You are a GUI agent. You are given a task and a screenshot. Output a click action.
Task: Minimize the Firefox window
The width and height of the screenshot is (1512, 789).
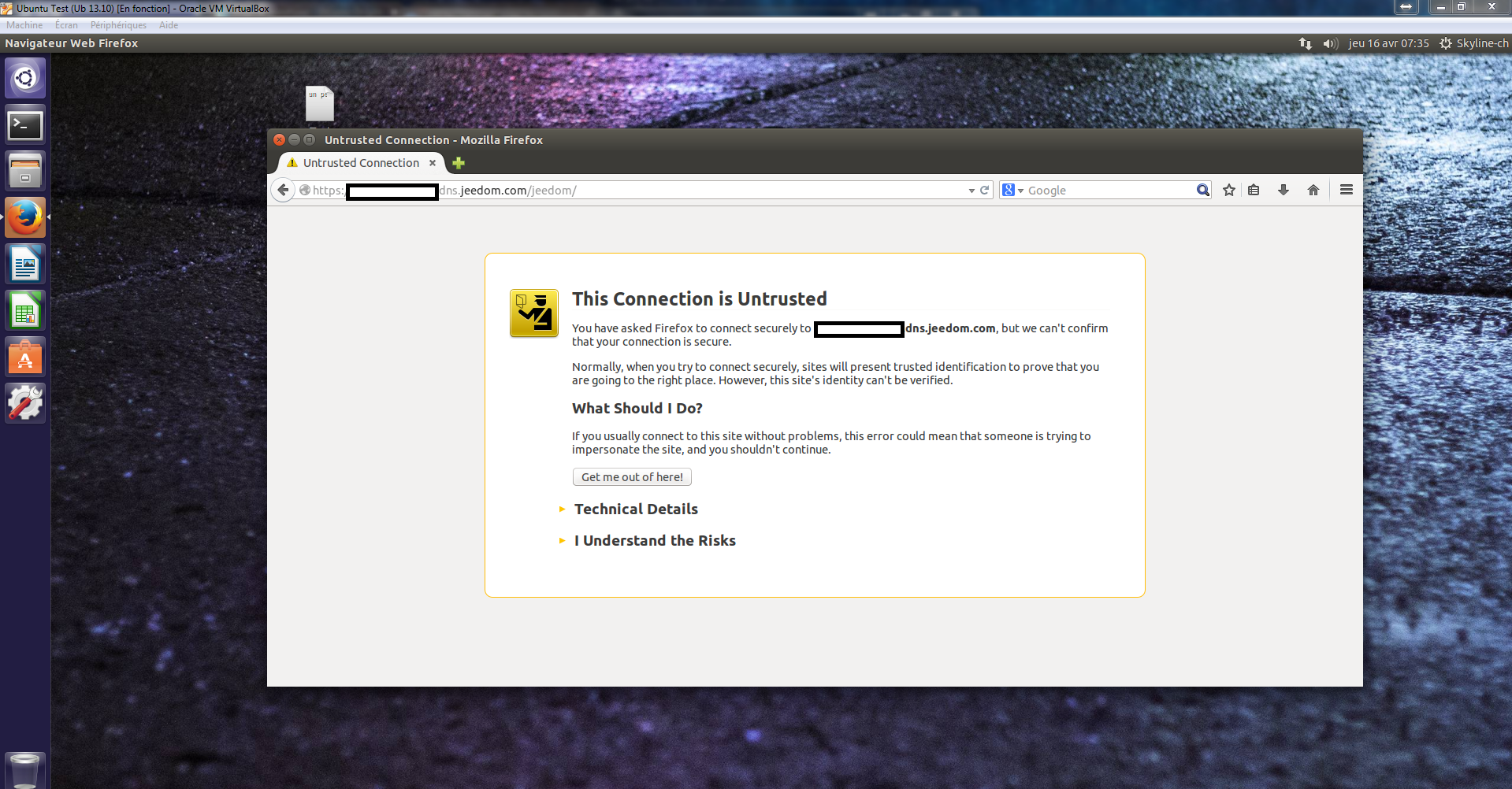pos(294,139)
